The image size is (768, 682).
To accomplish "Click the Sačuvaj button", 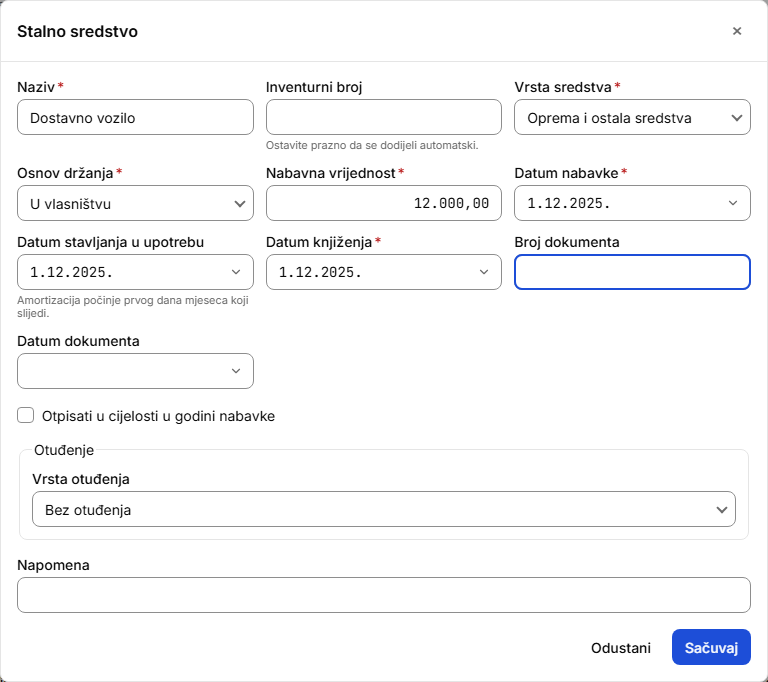I will [x=711, y=648].
